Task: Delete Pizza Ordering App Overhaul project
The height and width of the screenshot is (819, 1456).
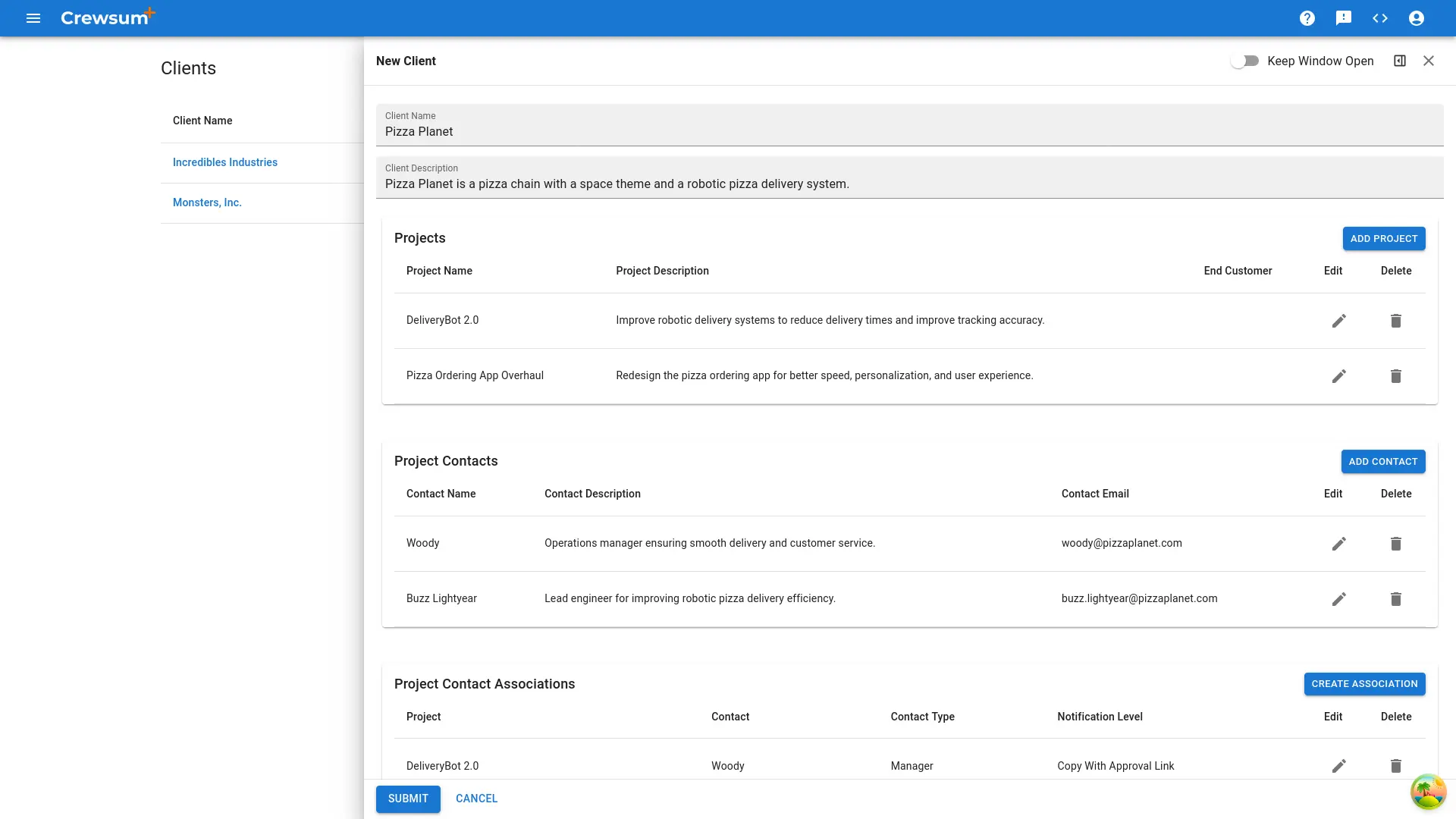Action: click(x=1395, y=376)
